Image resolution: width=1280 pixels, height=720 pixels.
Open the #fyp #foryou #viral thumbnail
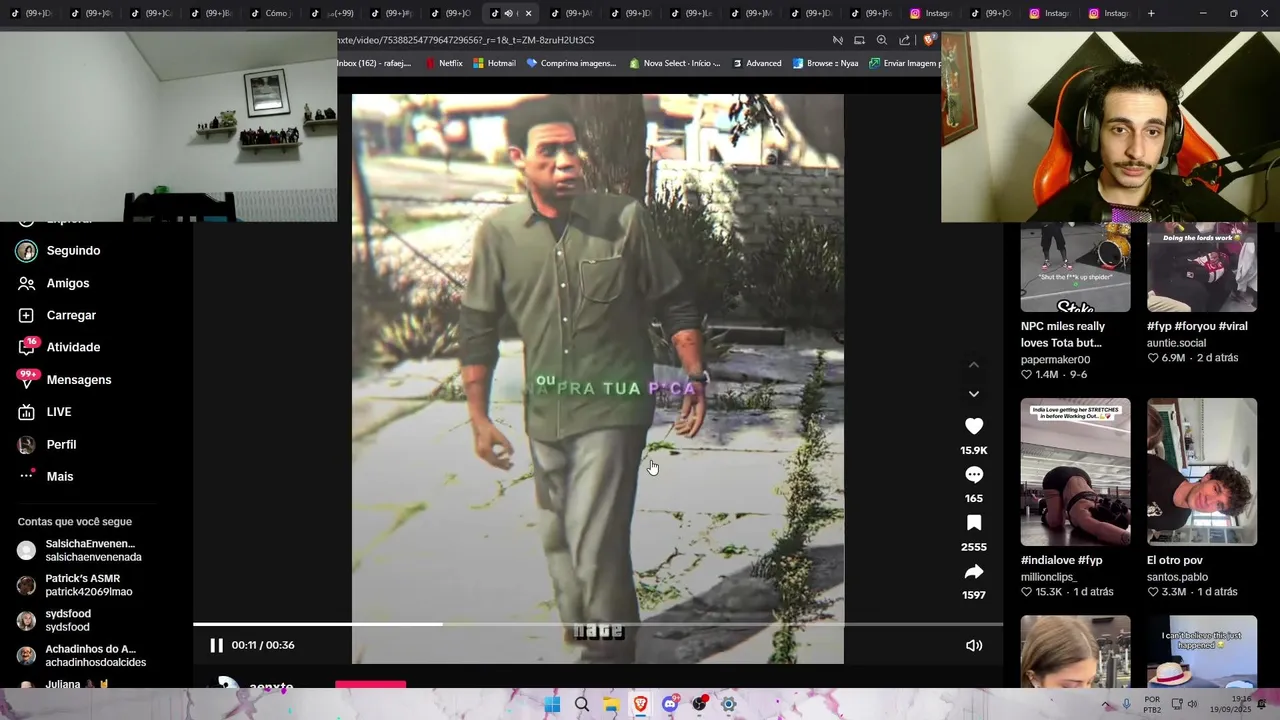pos(1201,267)
